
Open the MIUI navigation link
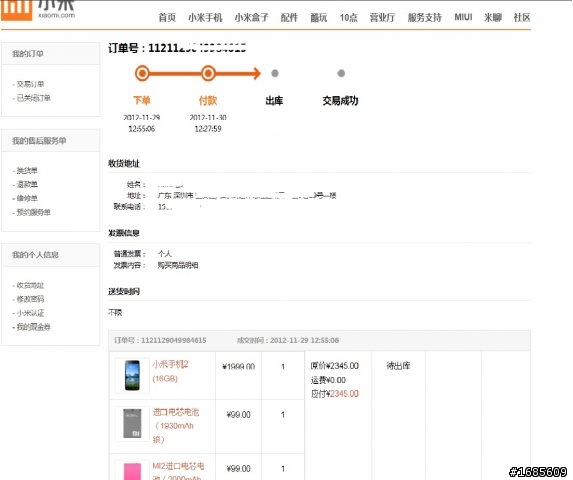pyautogui.click(x=463, y=17)
